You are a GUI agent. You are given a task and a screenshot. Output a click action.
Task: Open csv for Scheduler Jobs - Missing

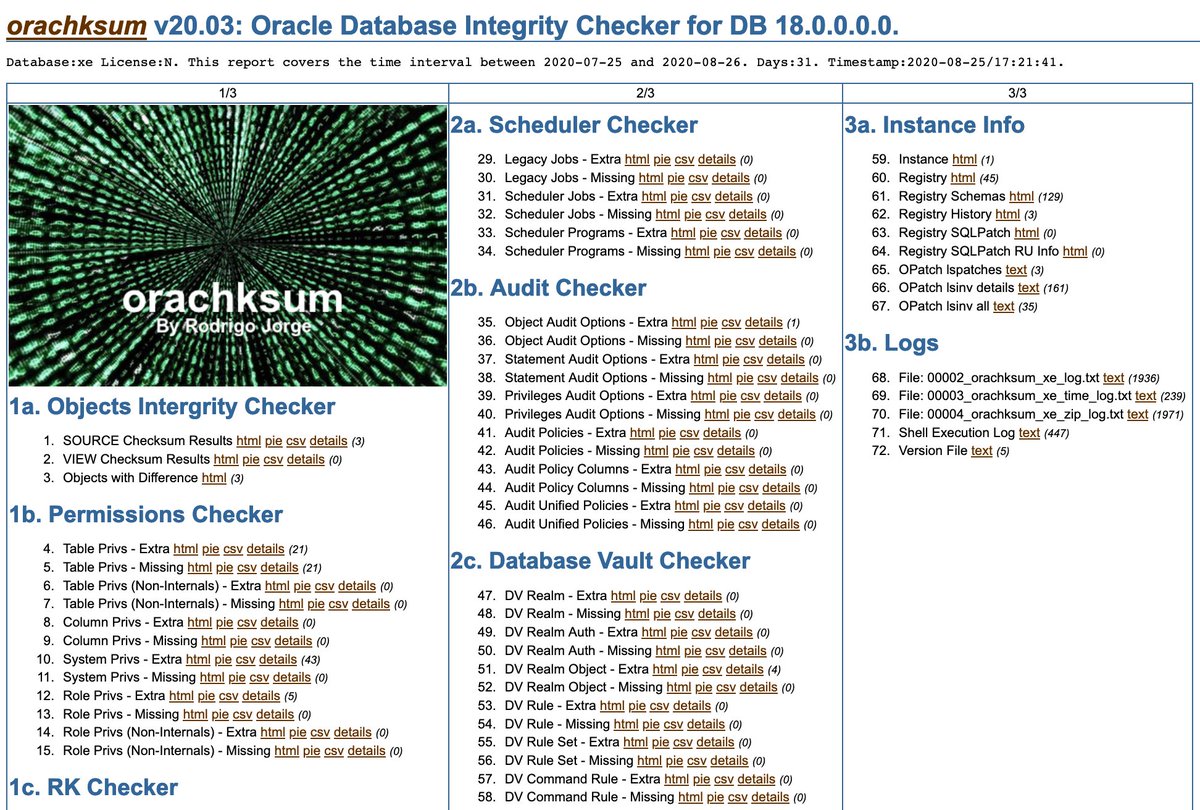tap(715, 214)
